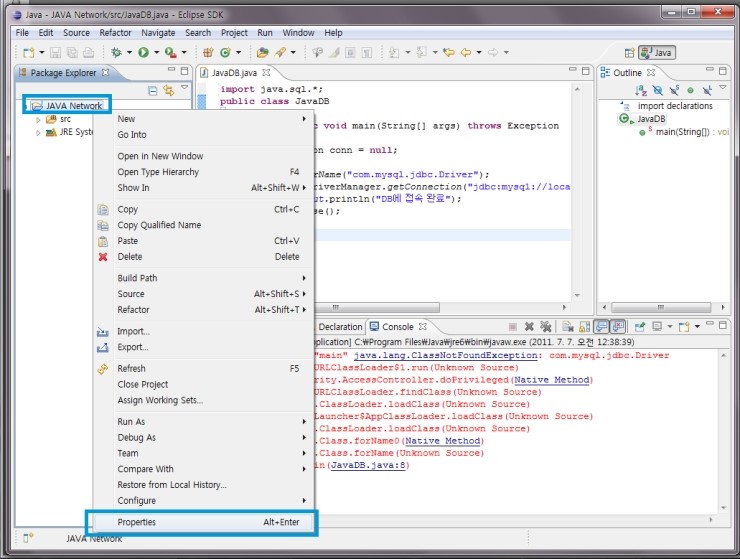Viewport: 740px width, 559px height.
Task: Start debugging with the bug icon
Action: (116, 52)
